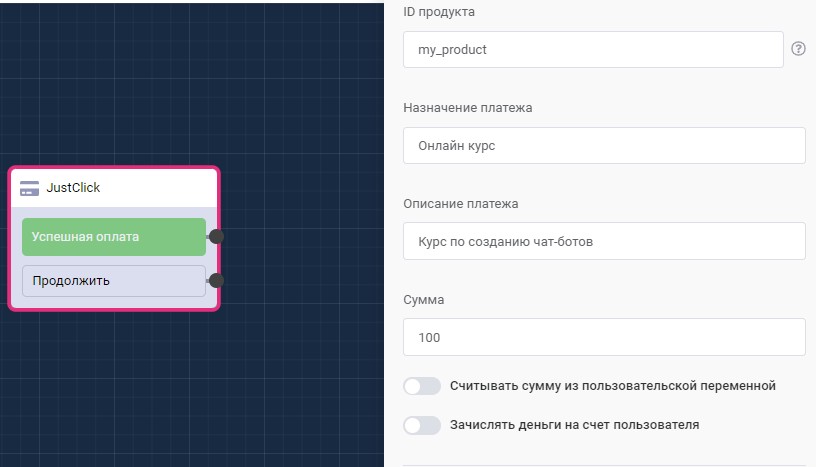The height and width of the screenshot is (467, 816).
Task: Enable the Зачислять деньги на счет switch
Action: pos(421,425)
